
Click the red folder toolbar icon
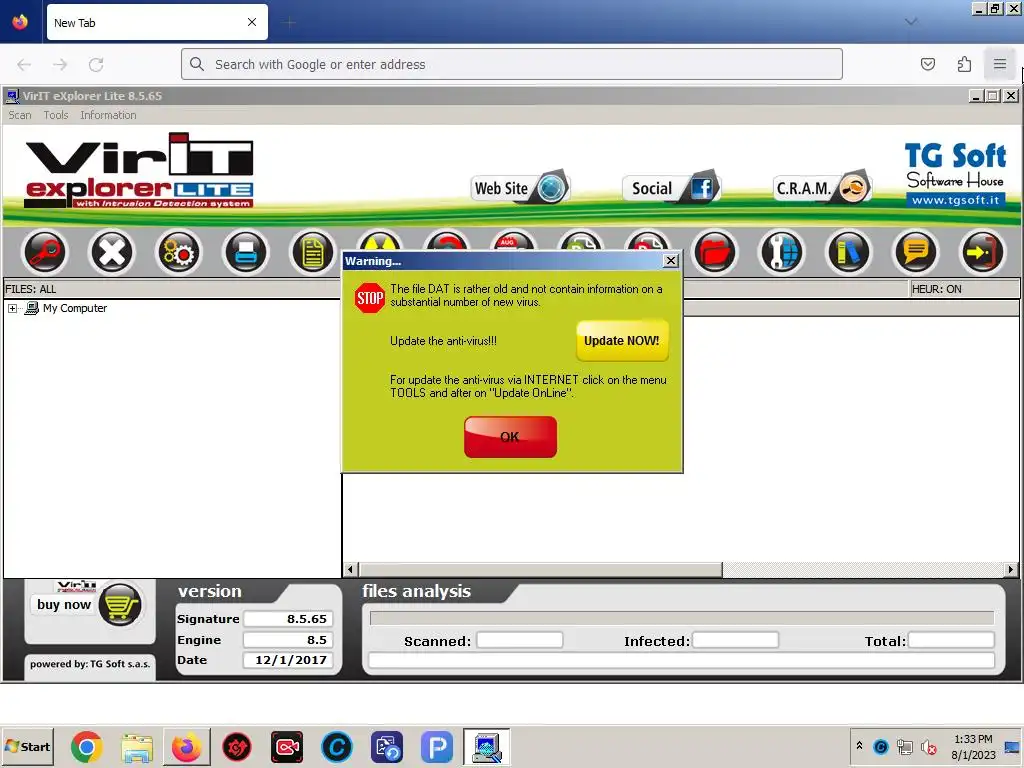[x=715, y=252]
